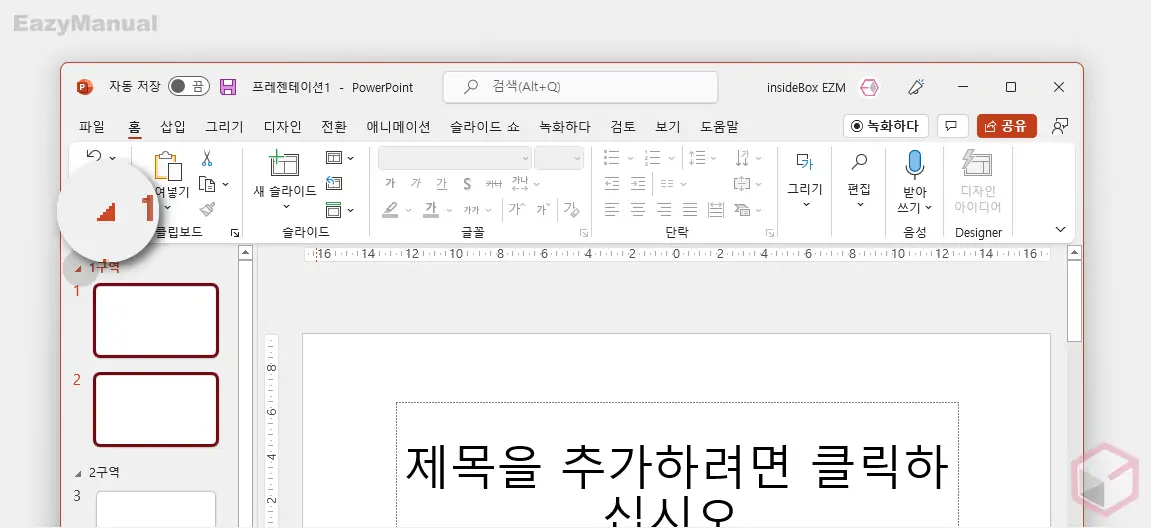Click the decrease font size icon
1151x528 pixels.
pyautogui.click(x=543, y=209)
